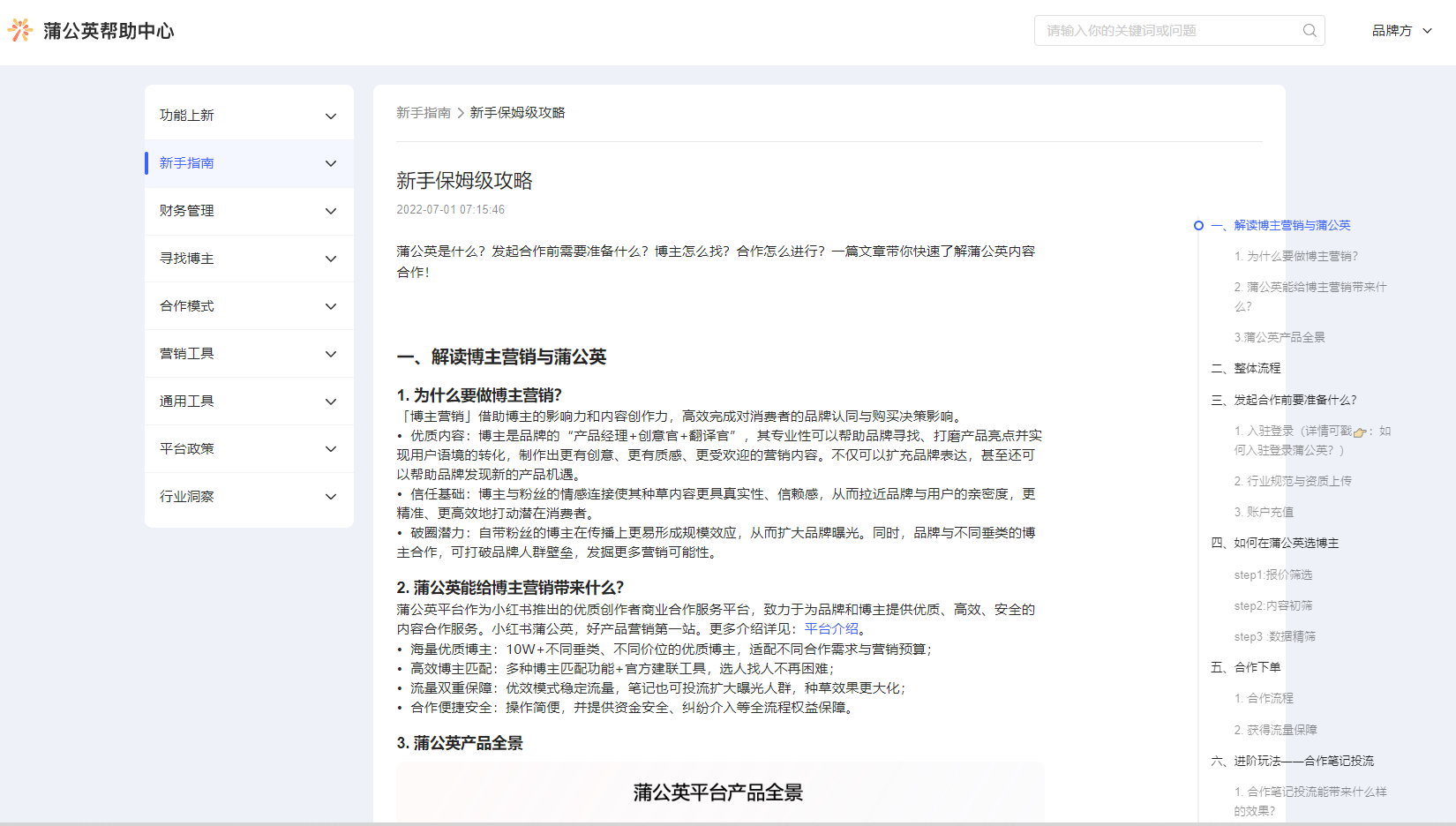The image size is (1456, 826).
Task: Jump to 五、合作下单 in outline
Action: click(1246, 668)
